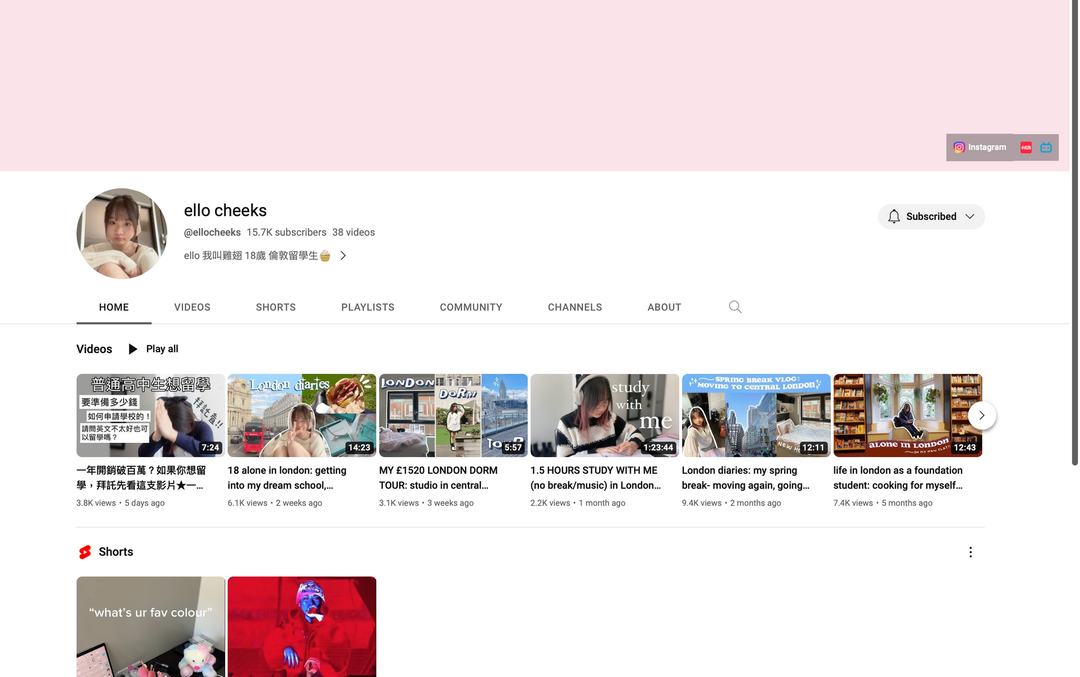Open the CHANNELS tab

coord(574,307)
